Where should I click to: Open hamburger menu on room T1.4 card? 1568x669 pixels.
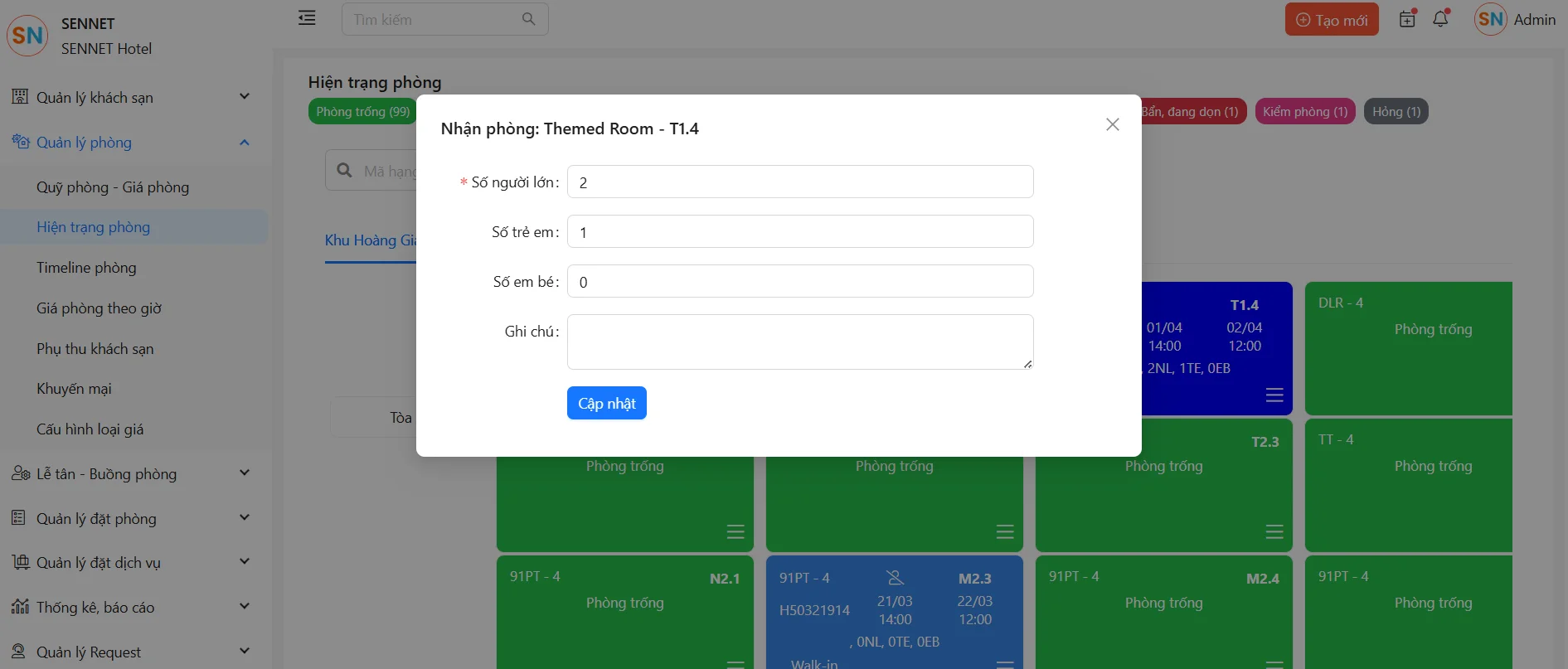(1274, 395)
